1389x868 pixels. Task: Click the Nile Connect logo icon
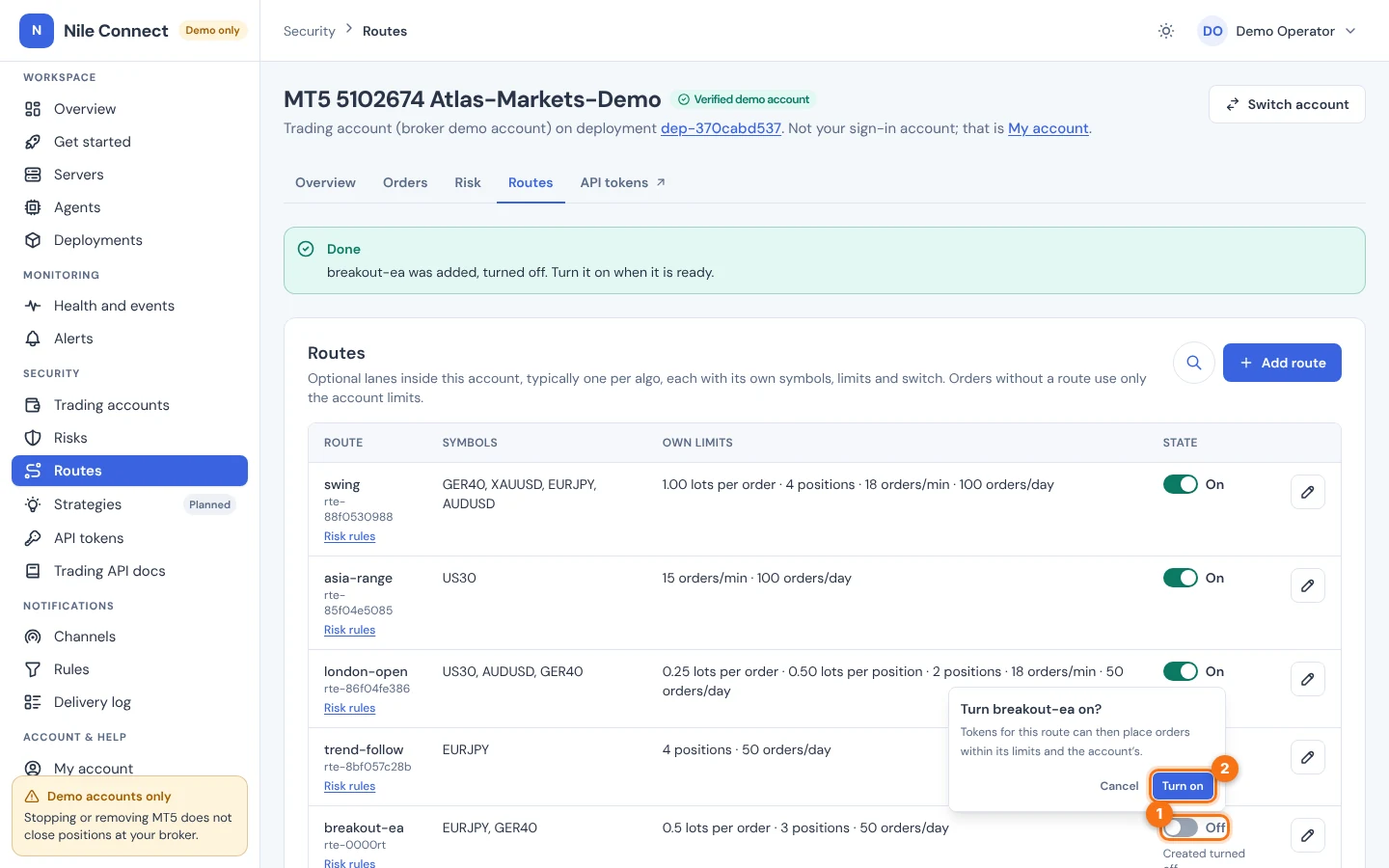[x=37, y=31]
